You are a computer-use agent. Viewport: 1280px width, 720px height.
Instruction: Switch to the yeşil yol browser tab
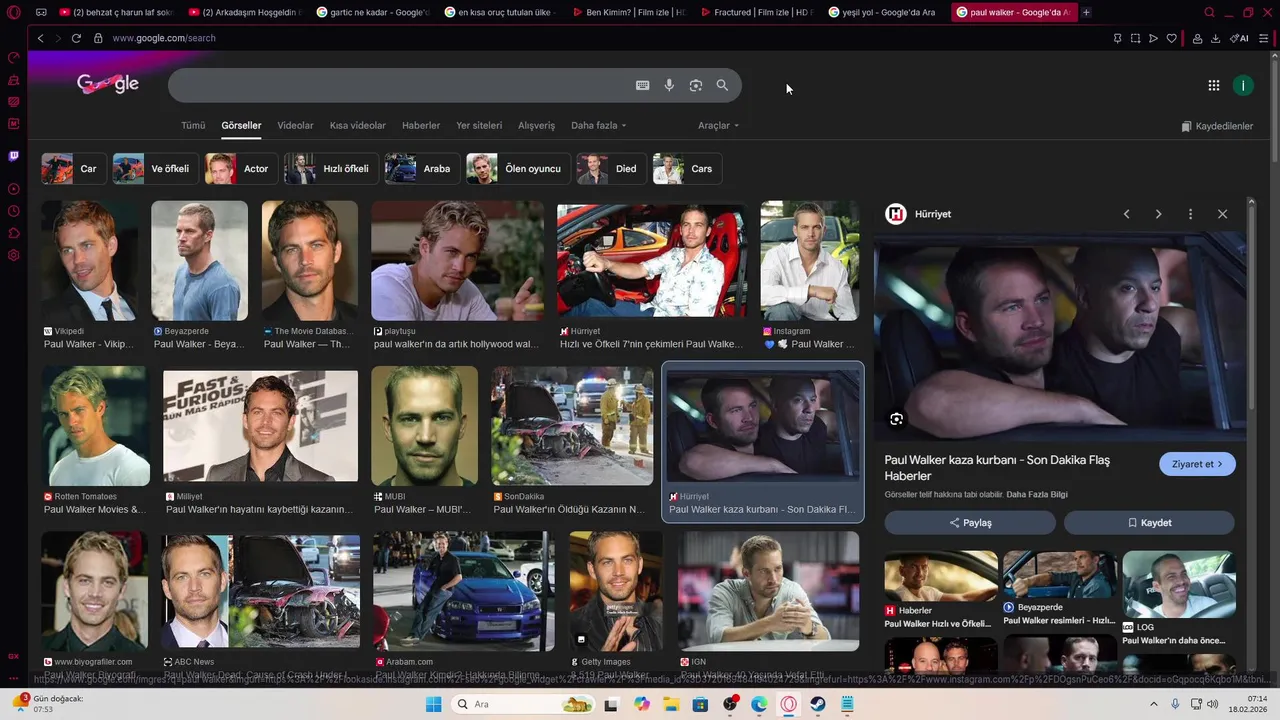tap(883, 12)
